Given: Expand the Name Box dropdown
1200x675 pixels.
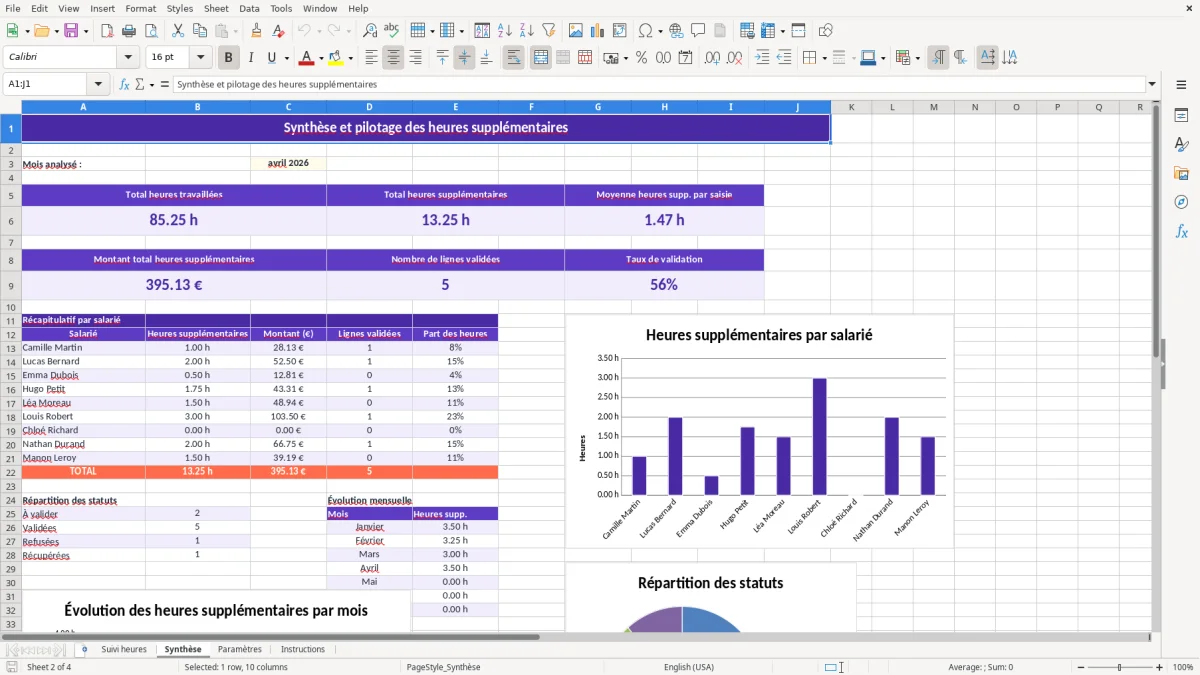Looking at the screenshot, I should tap(98, 84).
